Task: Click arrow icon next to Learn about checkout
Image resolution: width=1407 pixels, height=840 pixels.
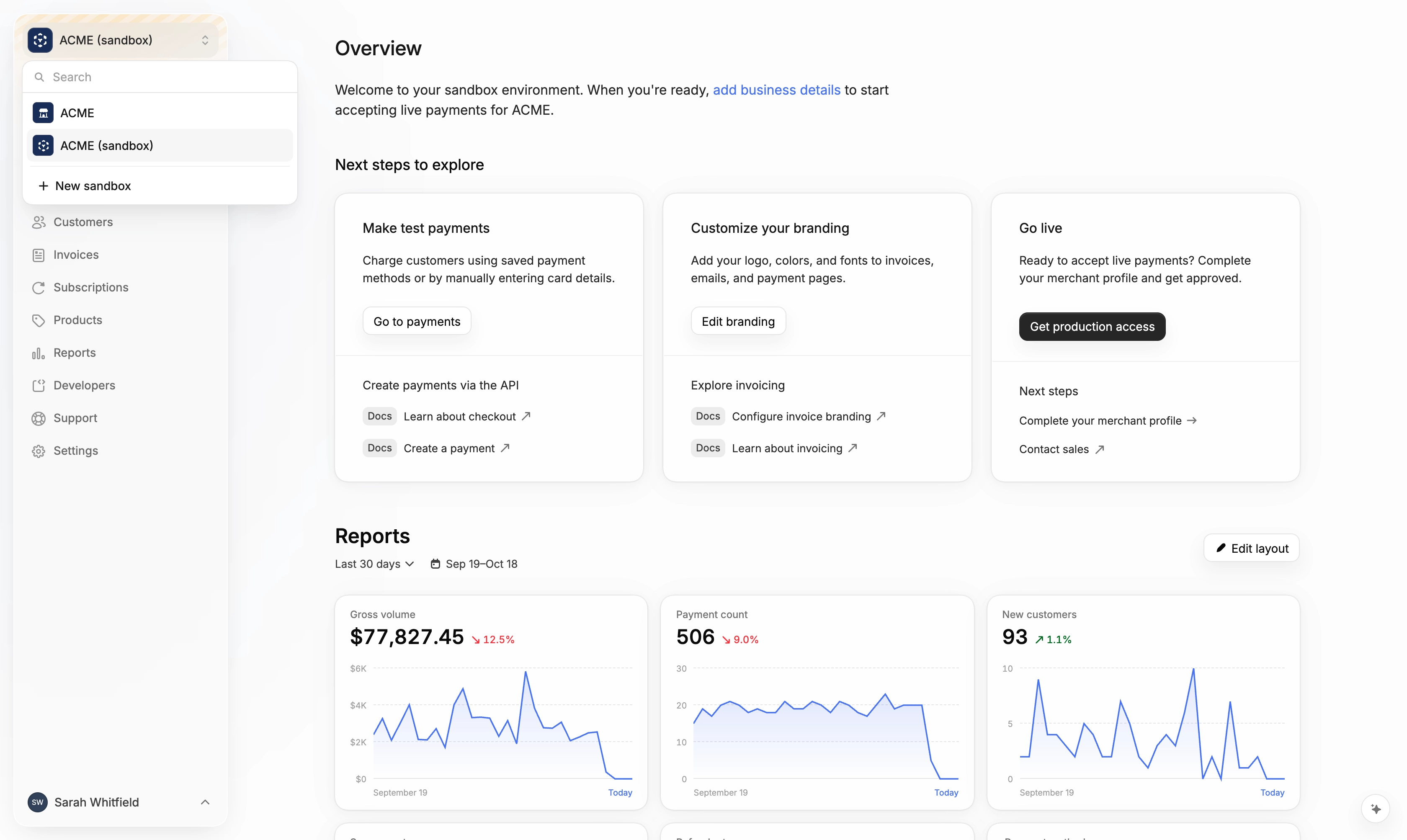Action: coord(526,416)
